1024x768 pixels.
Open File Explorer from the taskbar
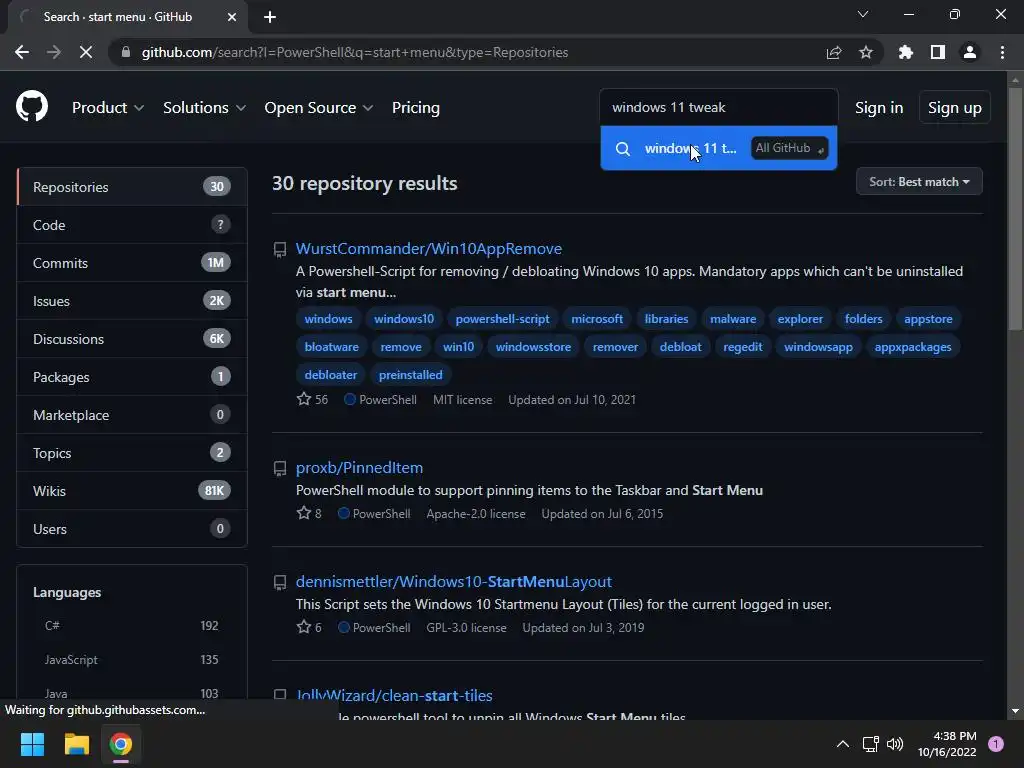[x=76, y=744]
